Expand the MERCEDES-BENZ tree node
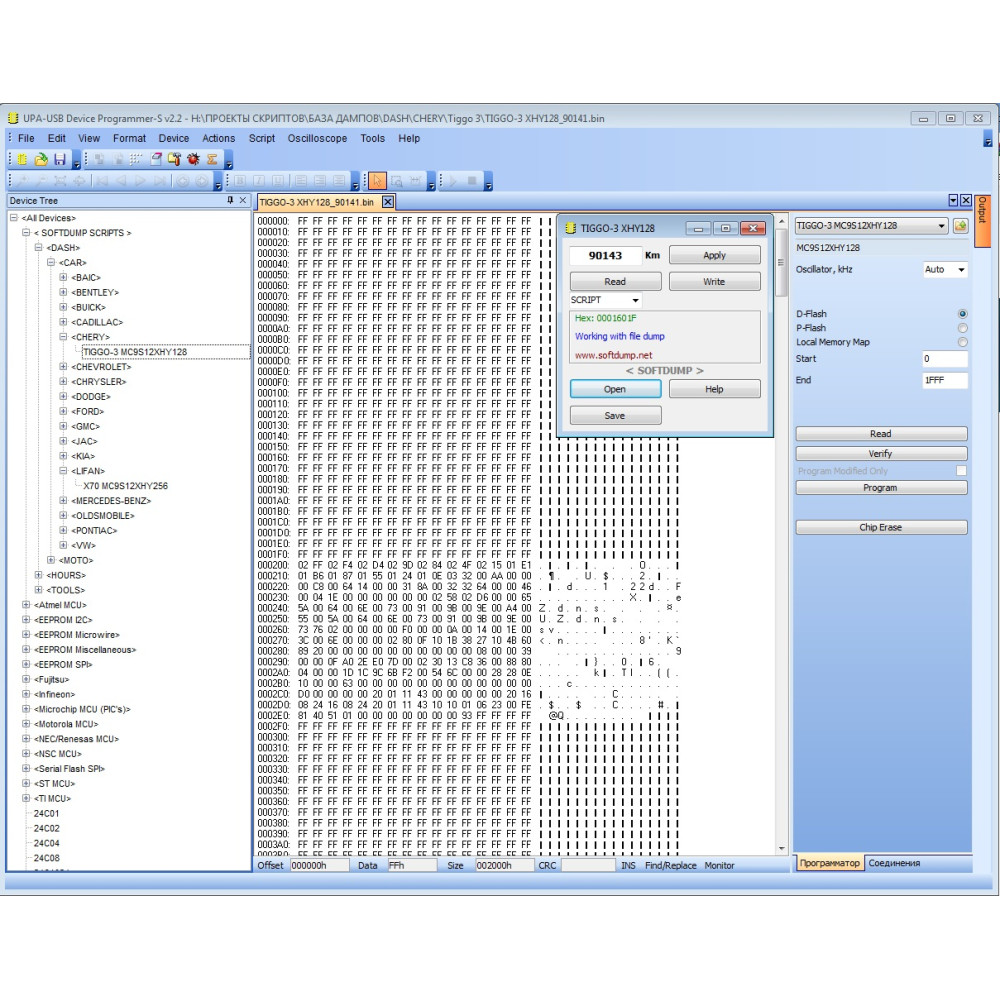Image resolution: width=1000 pixels, height=1000 pixels. (x=63, y=501)
